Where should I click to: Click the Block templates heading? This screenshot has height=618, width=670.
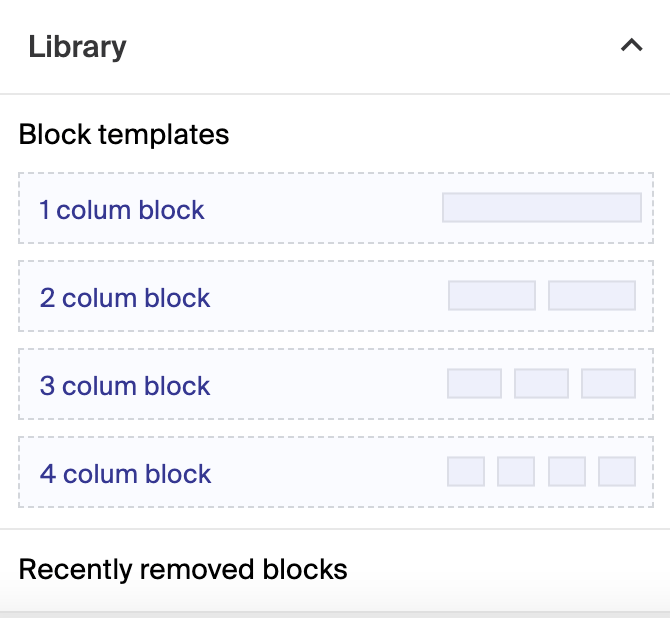[124, 134]
